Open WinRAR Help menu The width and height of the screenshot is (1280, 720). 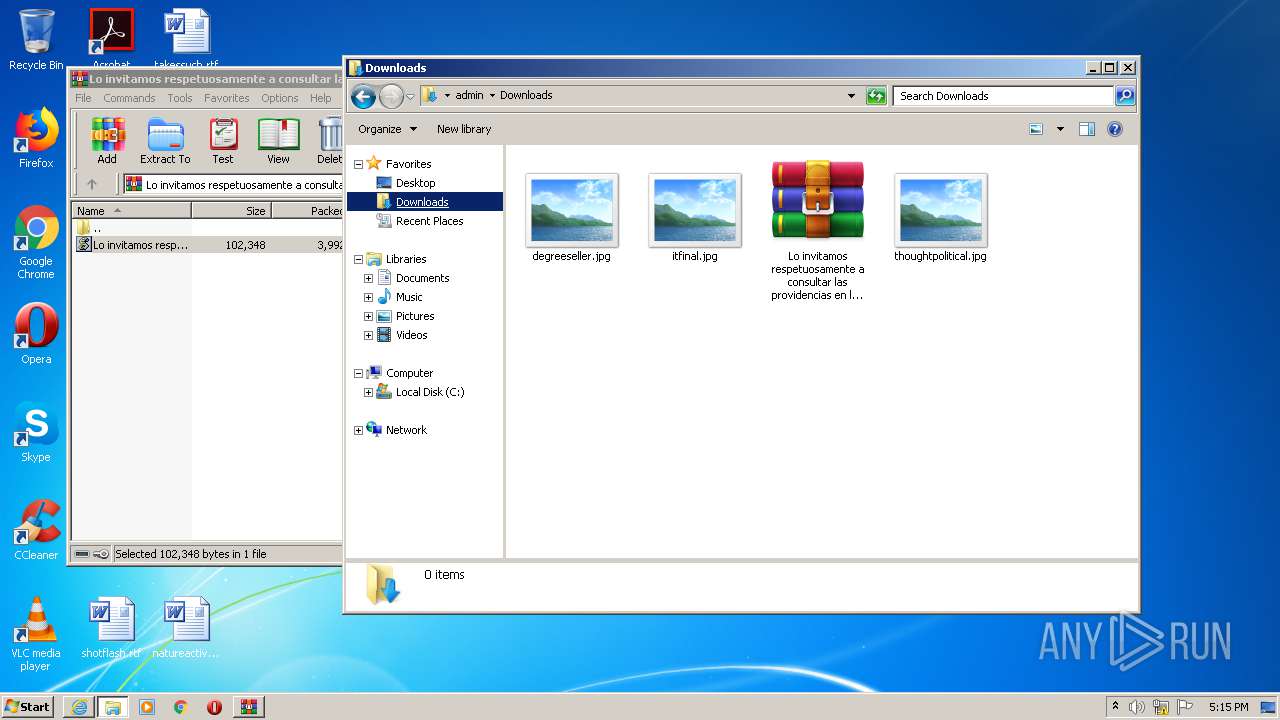click(321, 98)
